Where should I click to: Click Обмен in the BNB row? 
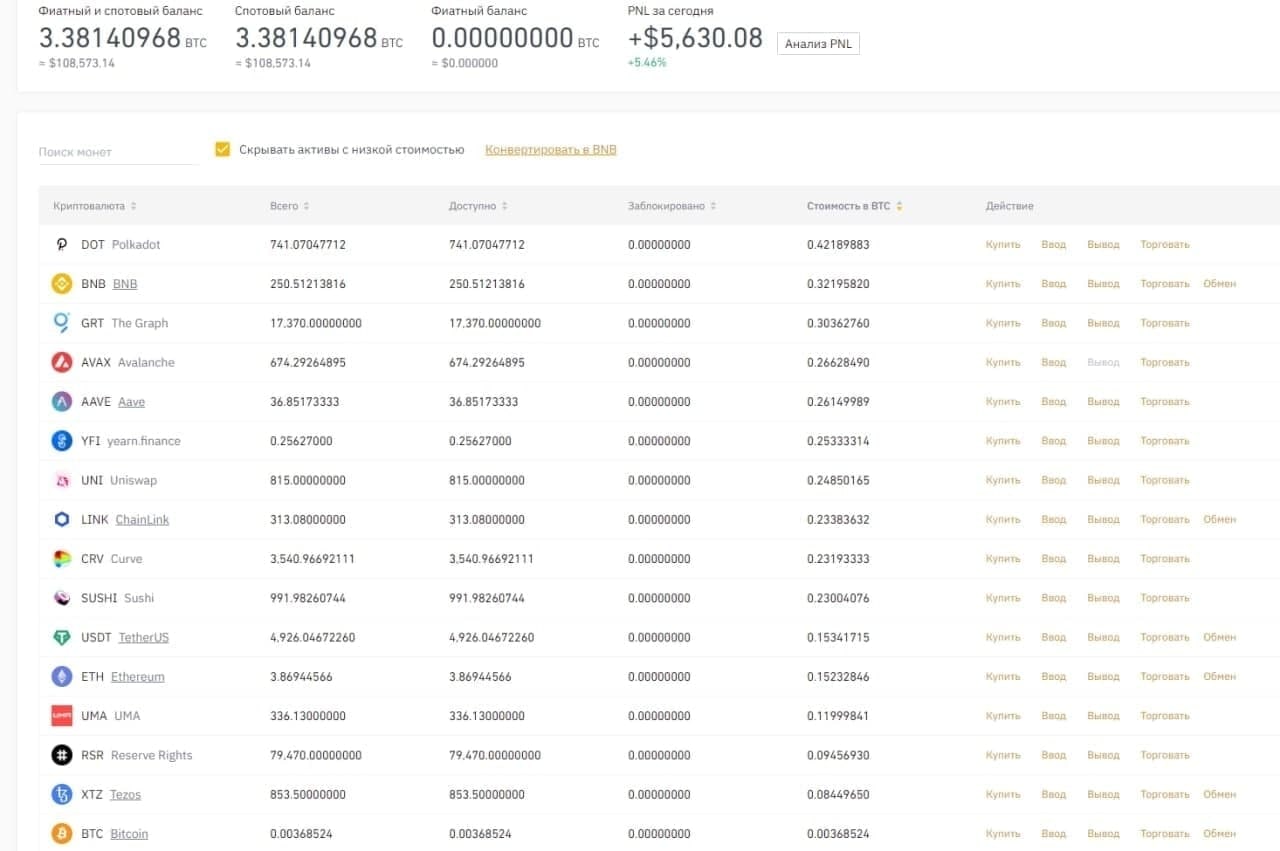point(1220,284)
